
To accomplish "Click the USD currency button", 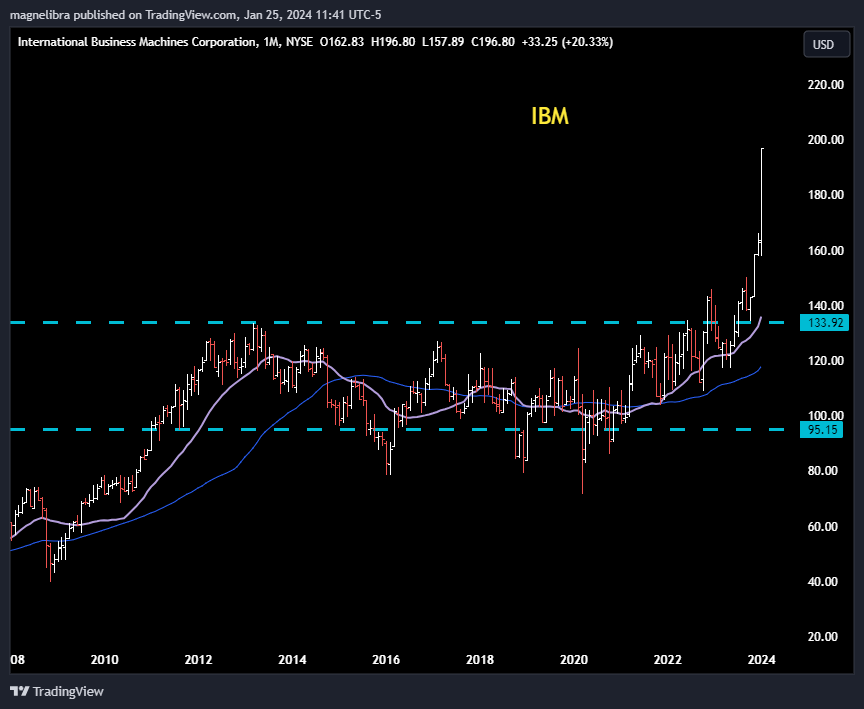I will point(827,45).
